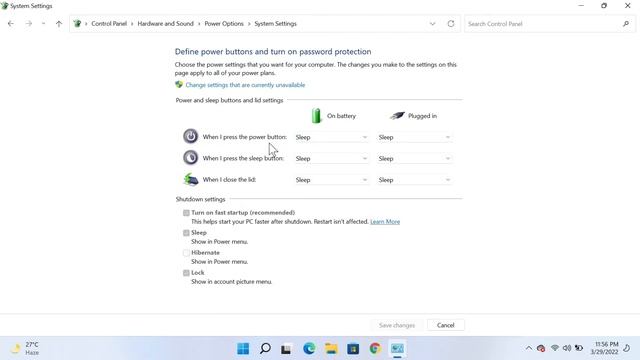Show hidden tray icons chevron
This screenshot has width=640, height=360.
pyautogui.click(x=529, y=348)
